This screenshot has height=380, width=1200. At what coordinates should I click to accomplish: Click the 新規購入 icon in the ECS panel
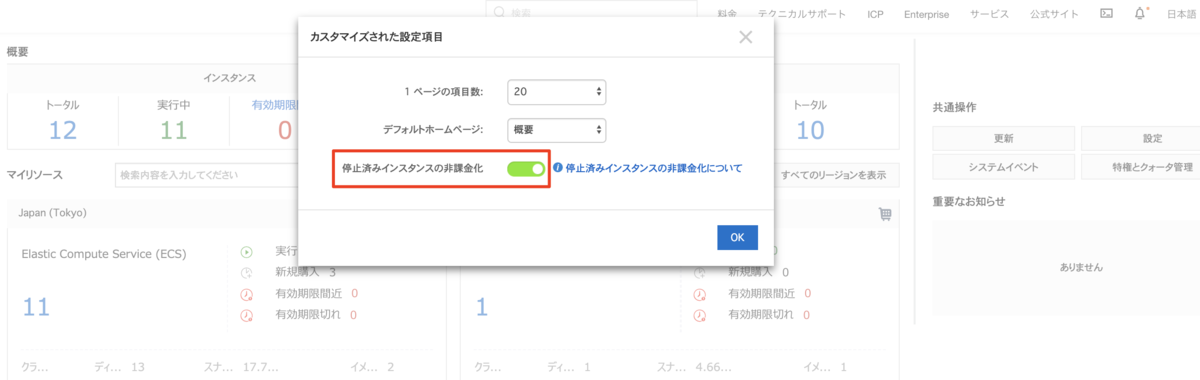click(246, 272)
